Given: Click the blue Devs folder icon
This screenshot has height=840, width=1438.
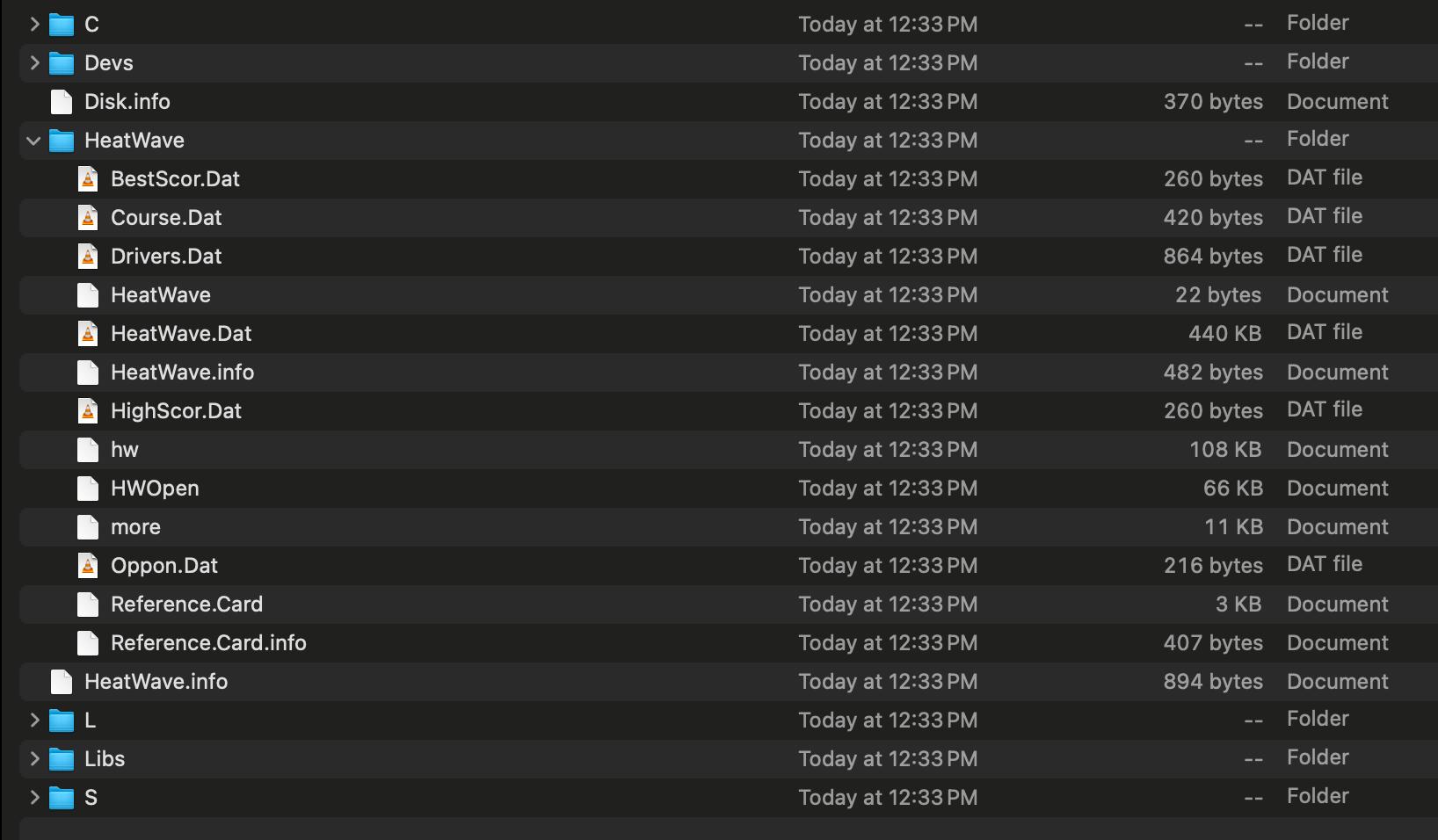Looking at the screenshot, I should click(x=62, y=63).
